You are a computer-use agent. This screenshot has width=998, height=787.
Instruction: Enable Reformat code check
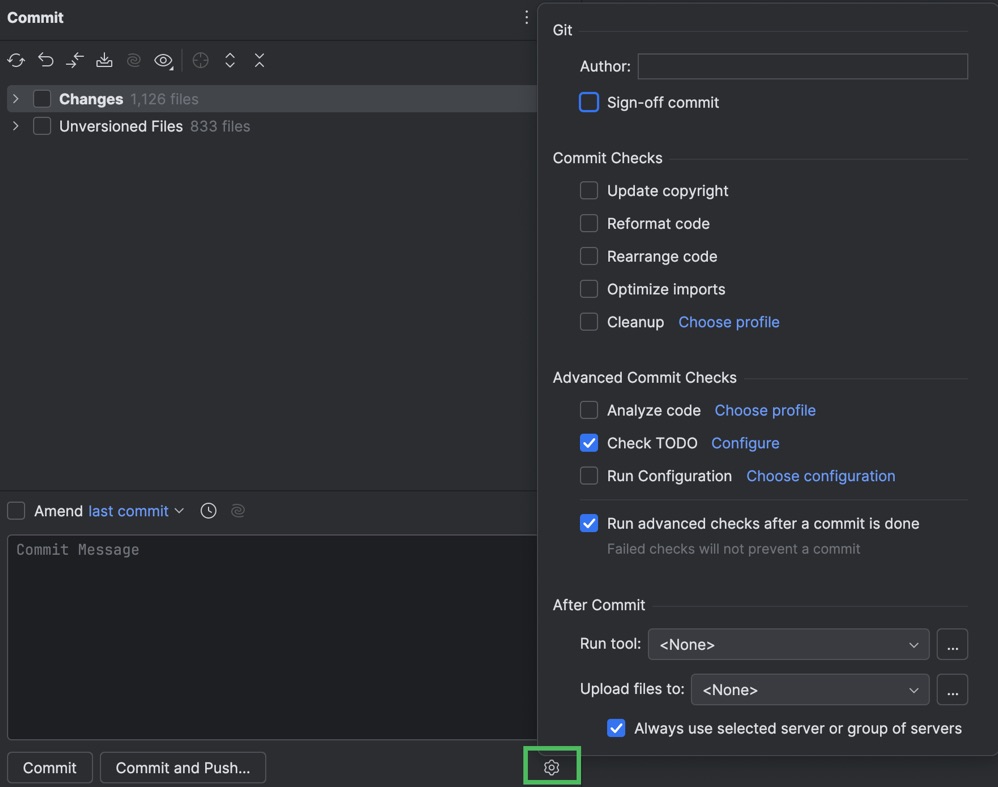tap(589, 223)
